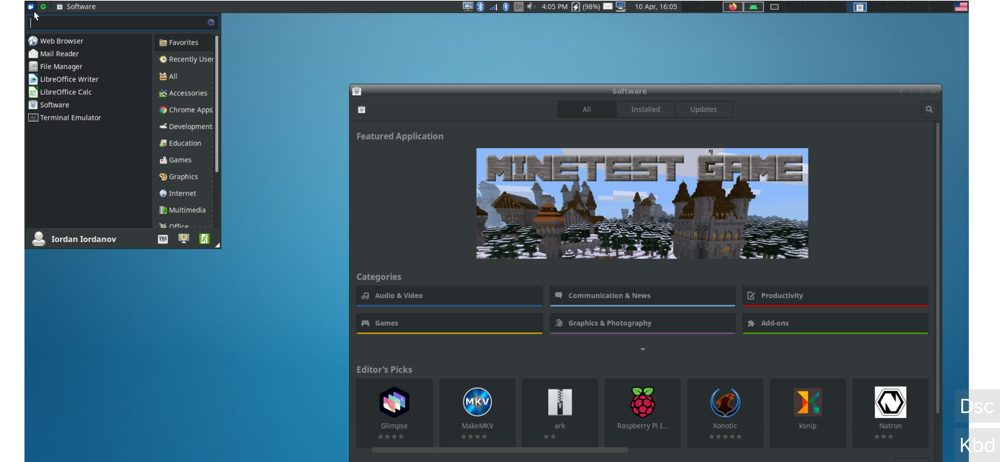Open the MakeMKV app tile
This screenshot has height=462, width=1000.
pos(477,413)
